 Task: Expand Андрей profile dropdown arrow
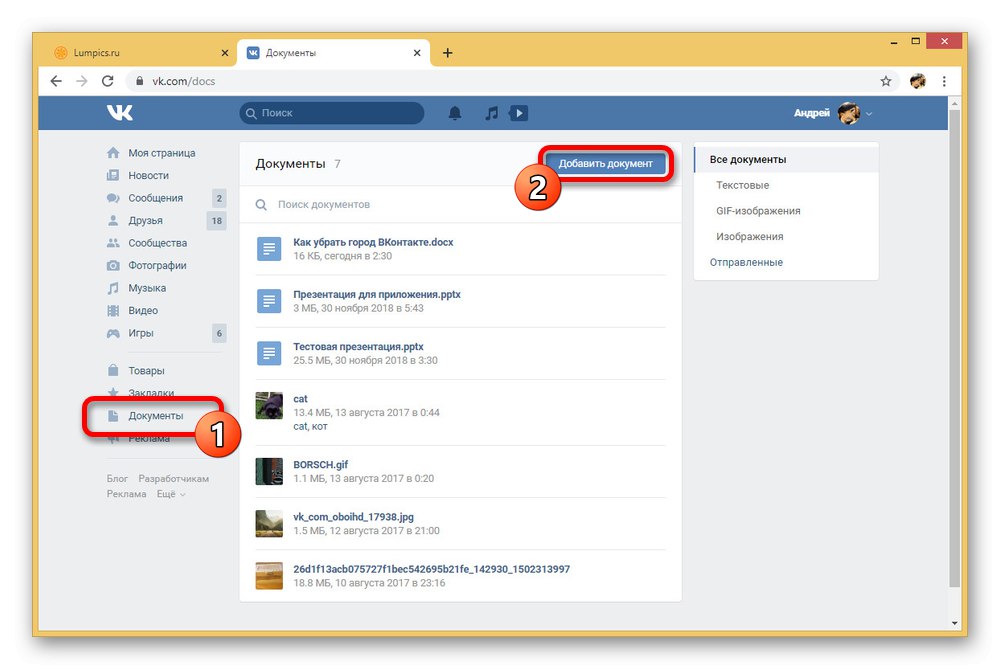click(869, 114)
